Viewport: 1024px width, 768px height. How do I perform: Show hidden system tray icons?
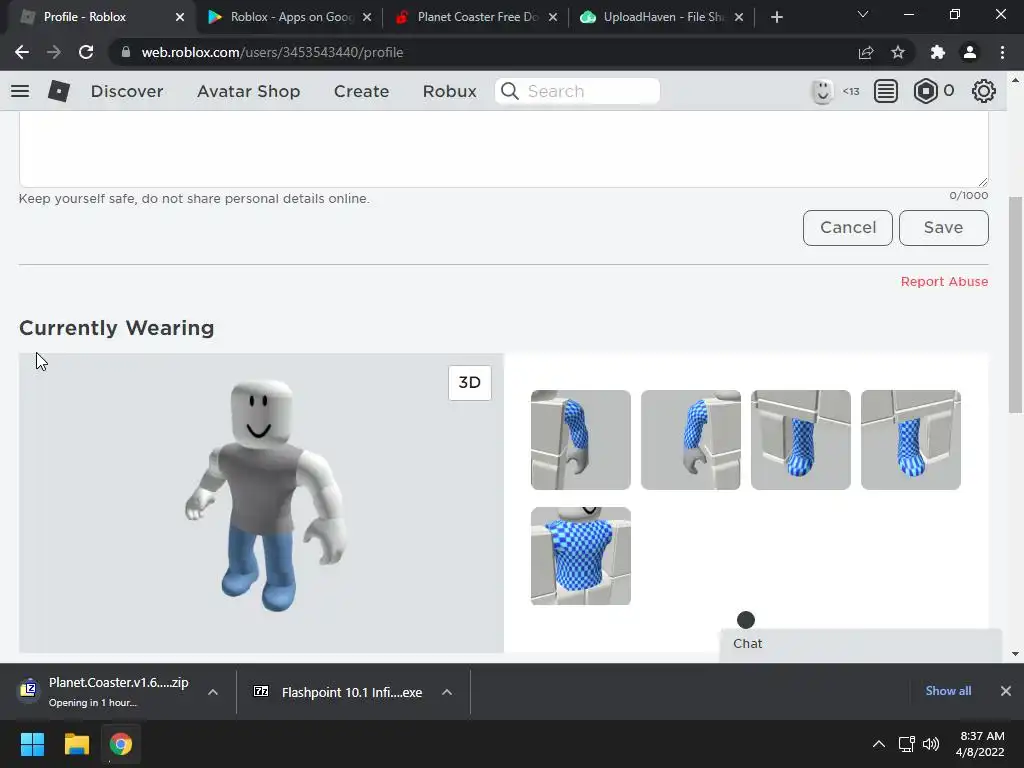(879, 744)
